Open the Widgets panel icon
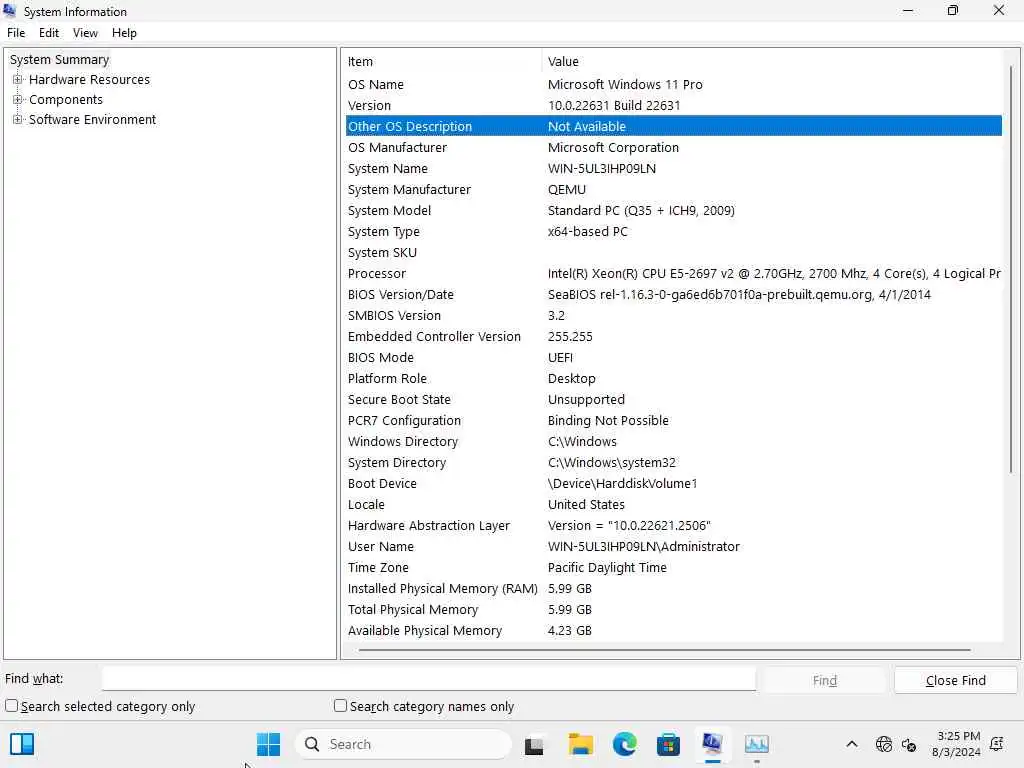Image resolution: width=1024 pixels, height=768 pixels. click(x=22, y=744)
